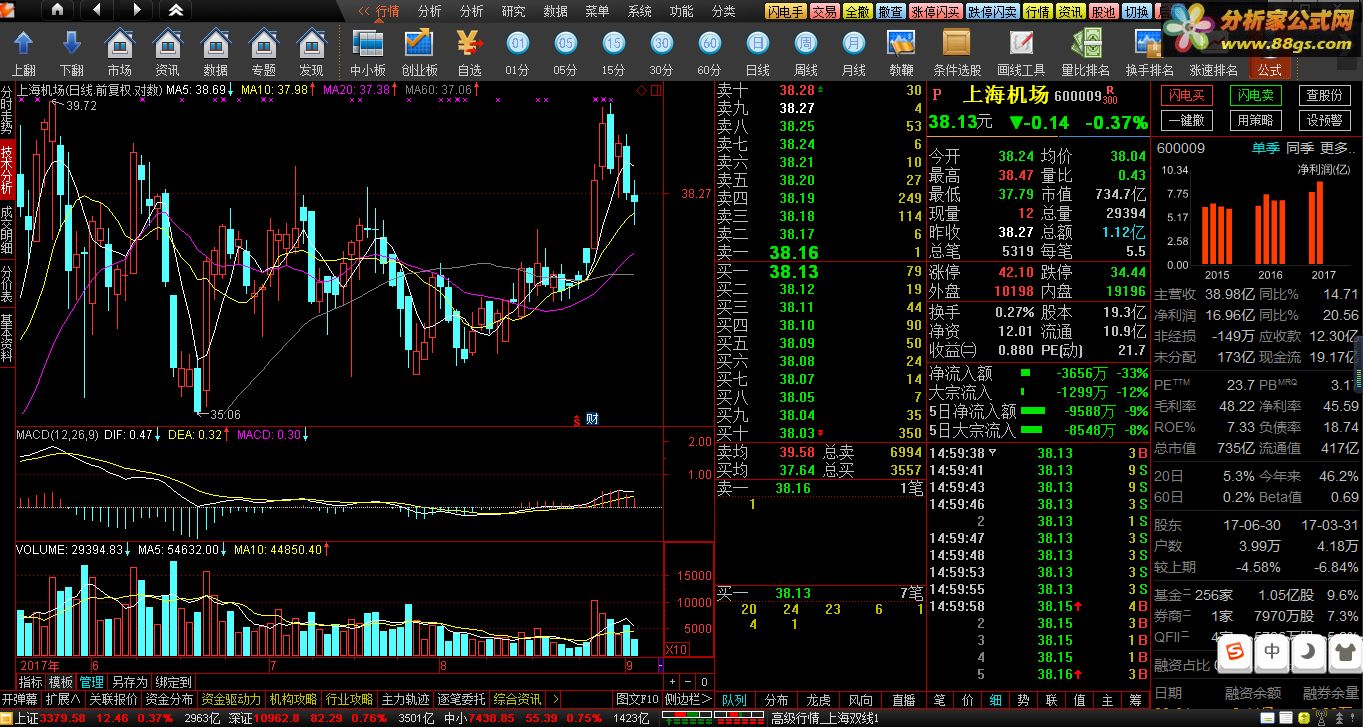Open the 发现 discover icon
1363x727 pixels.
[311, 52]
